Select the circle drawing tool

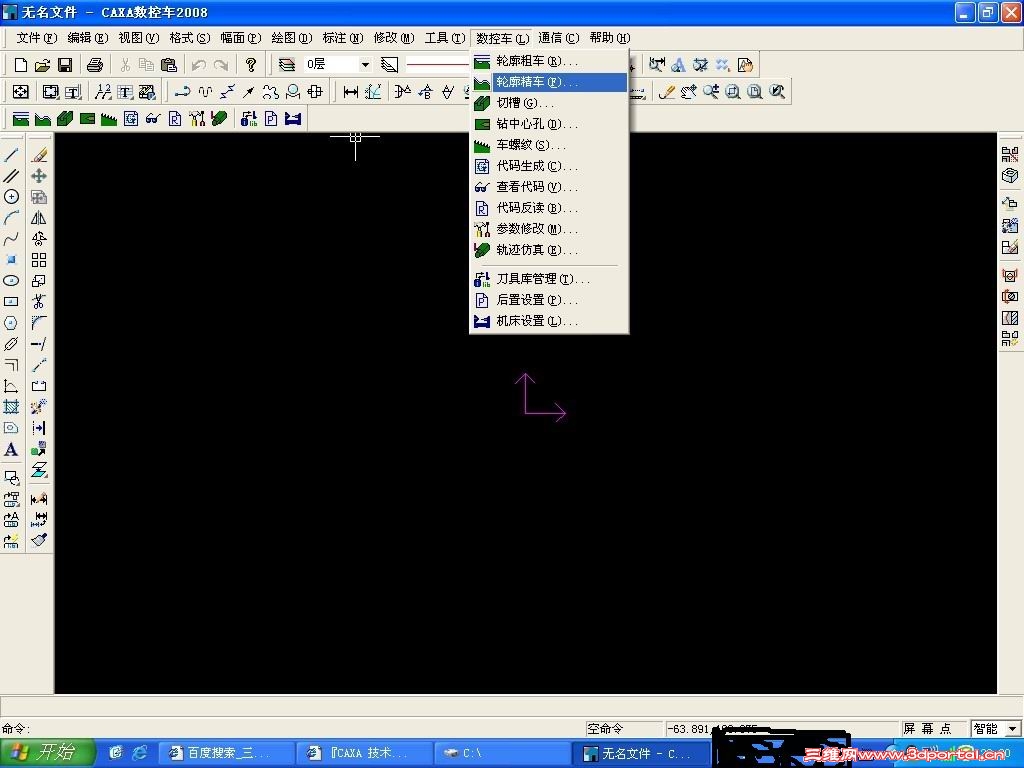[x=11, y=197]
